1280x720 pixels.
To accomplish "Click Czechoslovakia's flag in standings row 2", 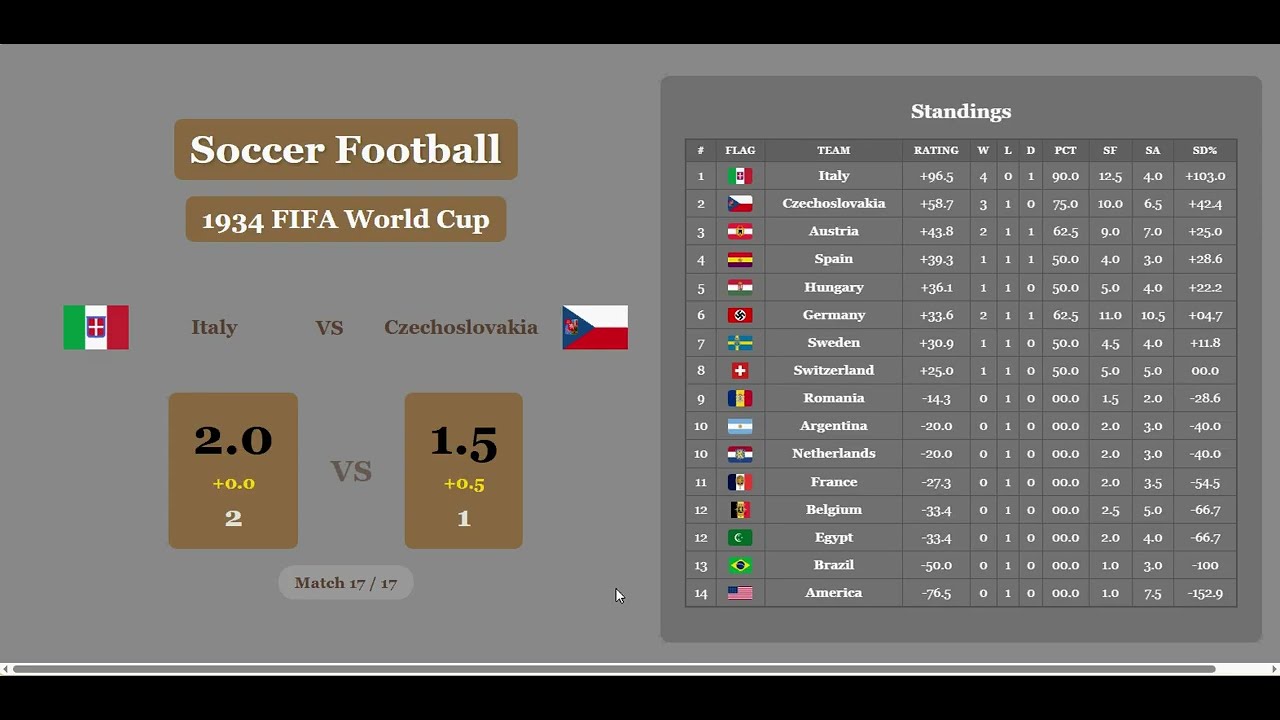I will point(740,204).
